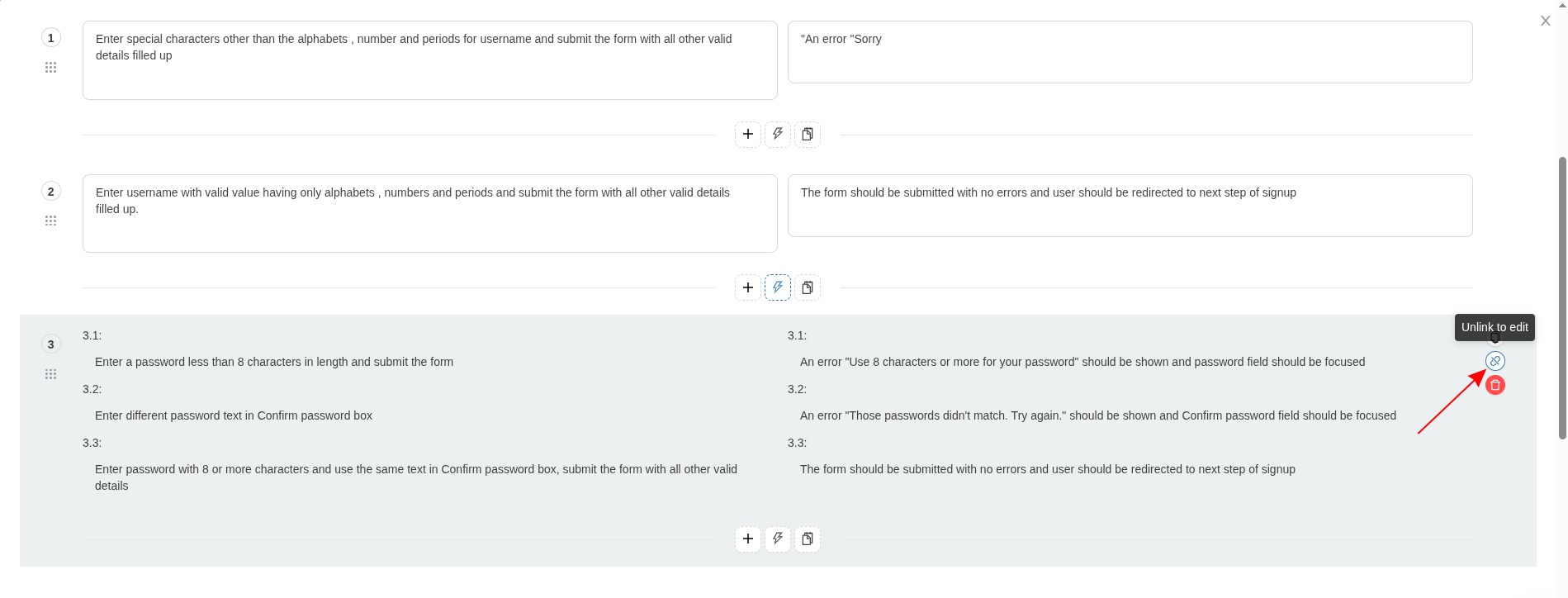This screenshot has height=598, width=1568.
Task: Click the lightning bolt icon below step 1
Action: pyautogui.click(x=778, y=135)
